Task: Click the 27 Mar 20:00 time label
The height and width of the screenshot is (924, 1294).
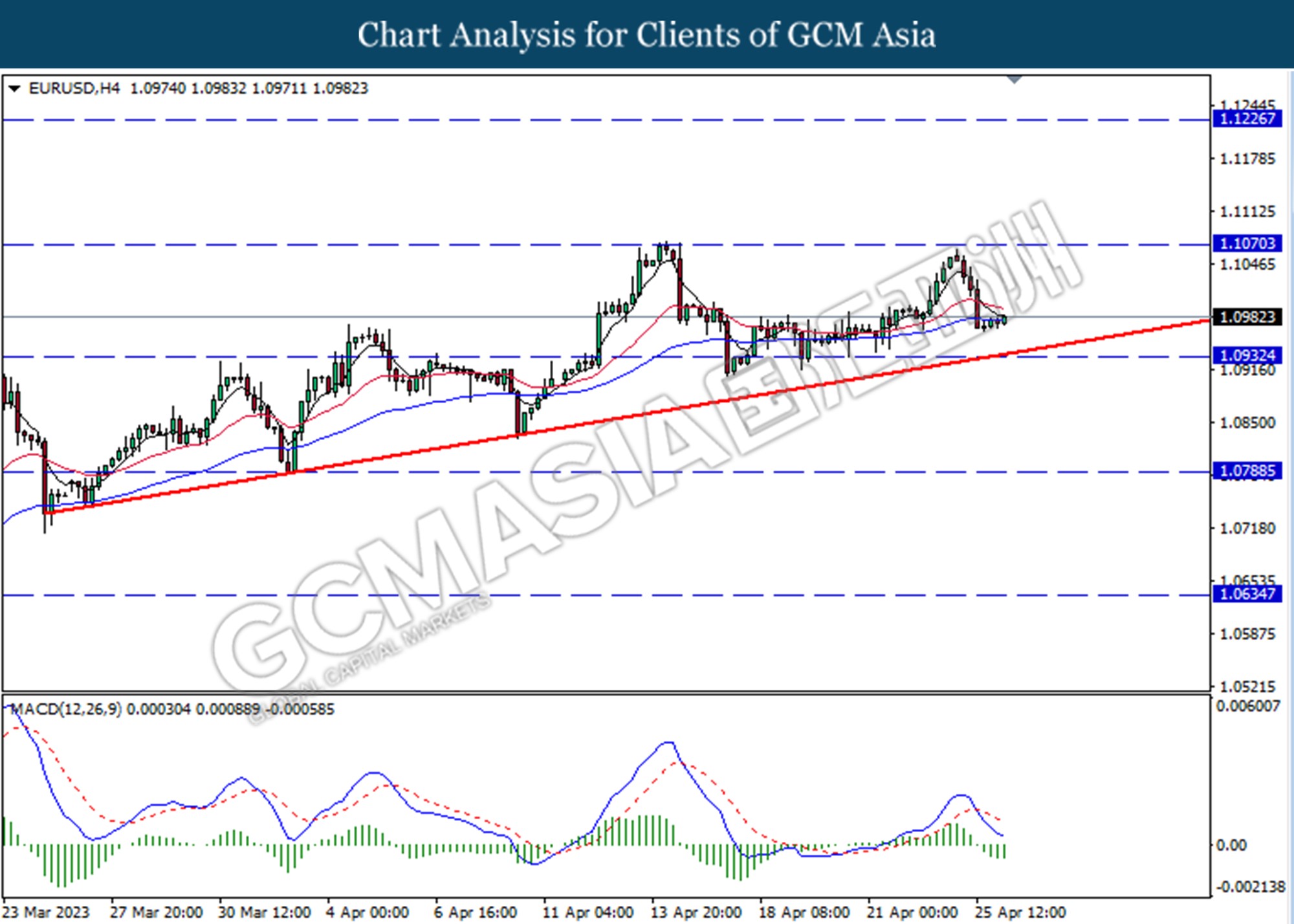Action: tap(157, 912)
